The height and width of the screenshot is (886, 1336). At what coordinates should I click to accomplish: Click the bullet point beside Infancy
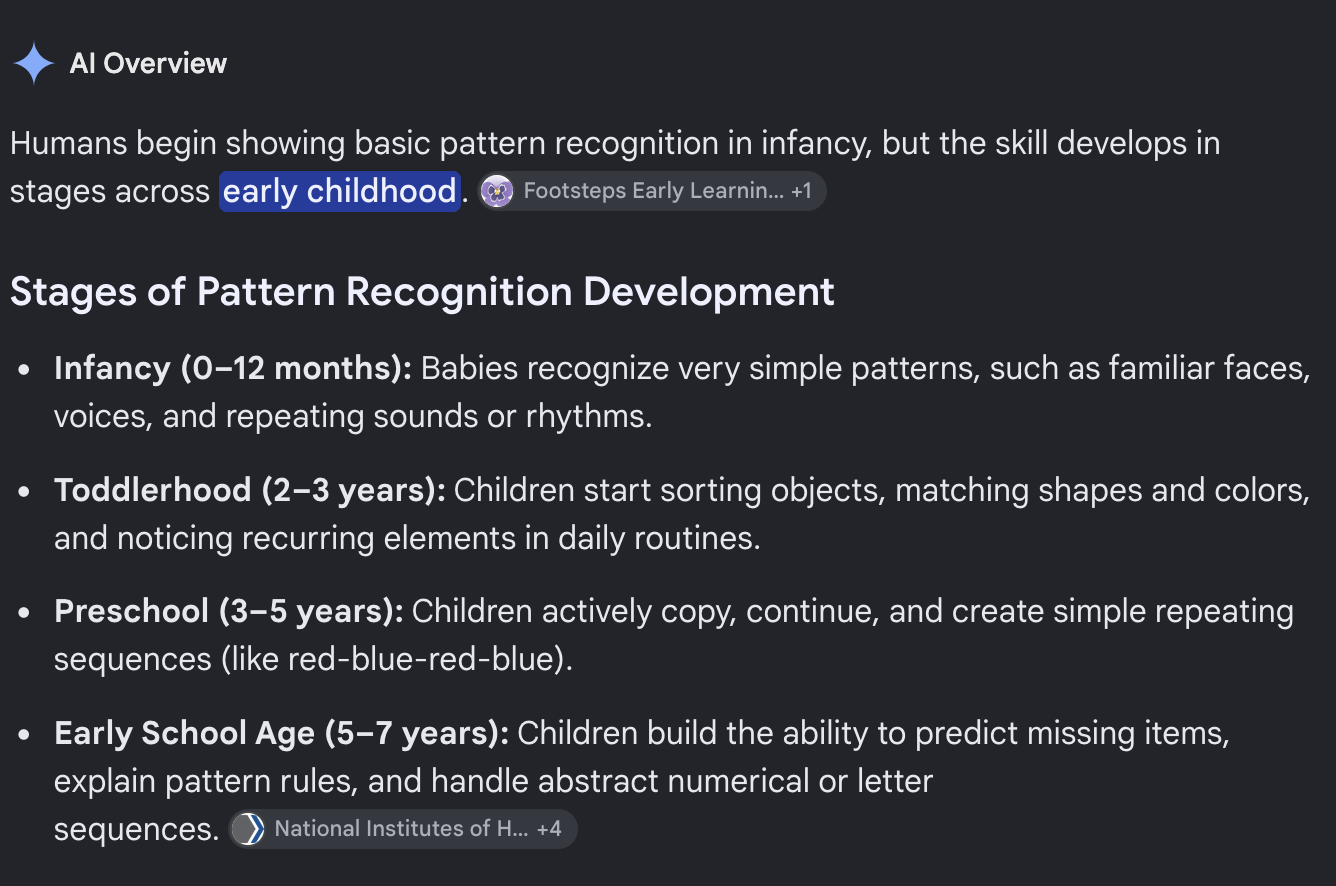tap(23, 369)
